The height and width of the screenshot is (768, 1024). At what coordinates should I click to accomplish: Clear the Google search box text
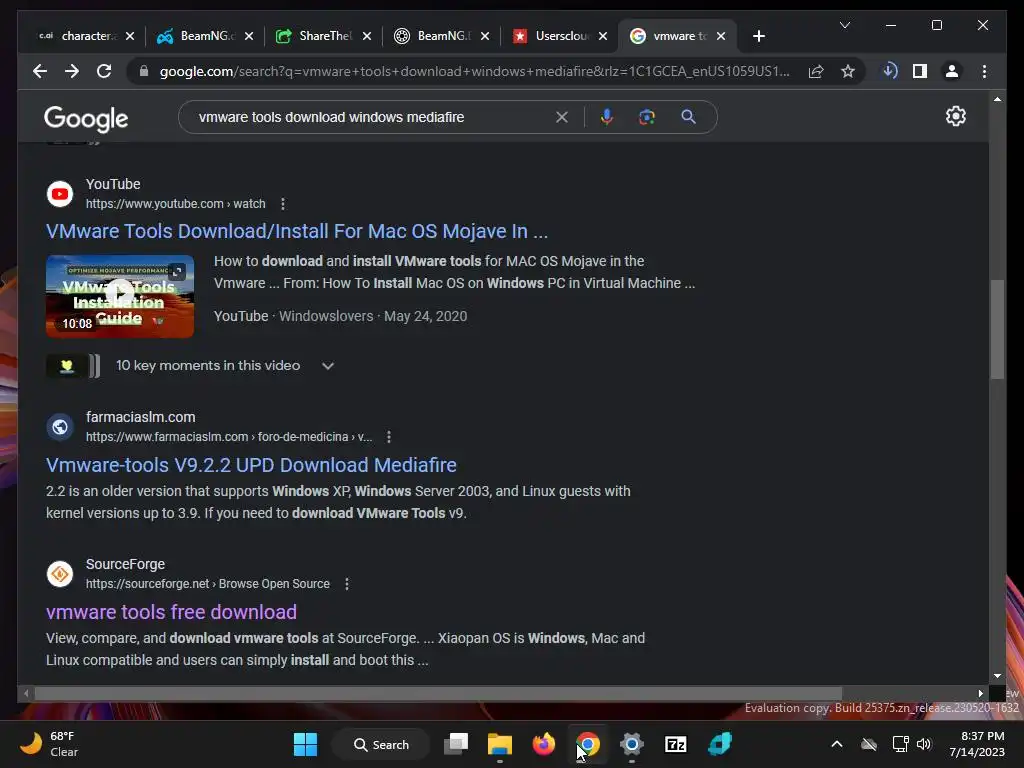coord(562,117)
